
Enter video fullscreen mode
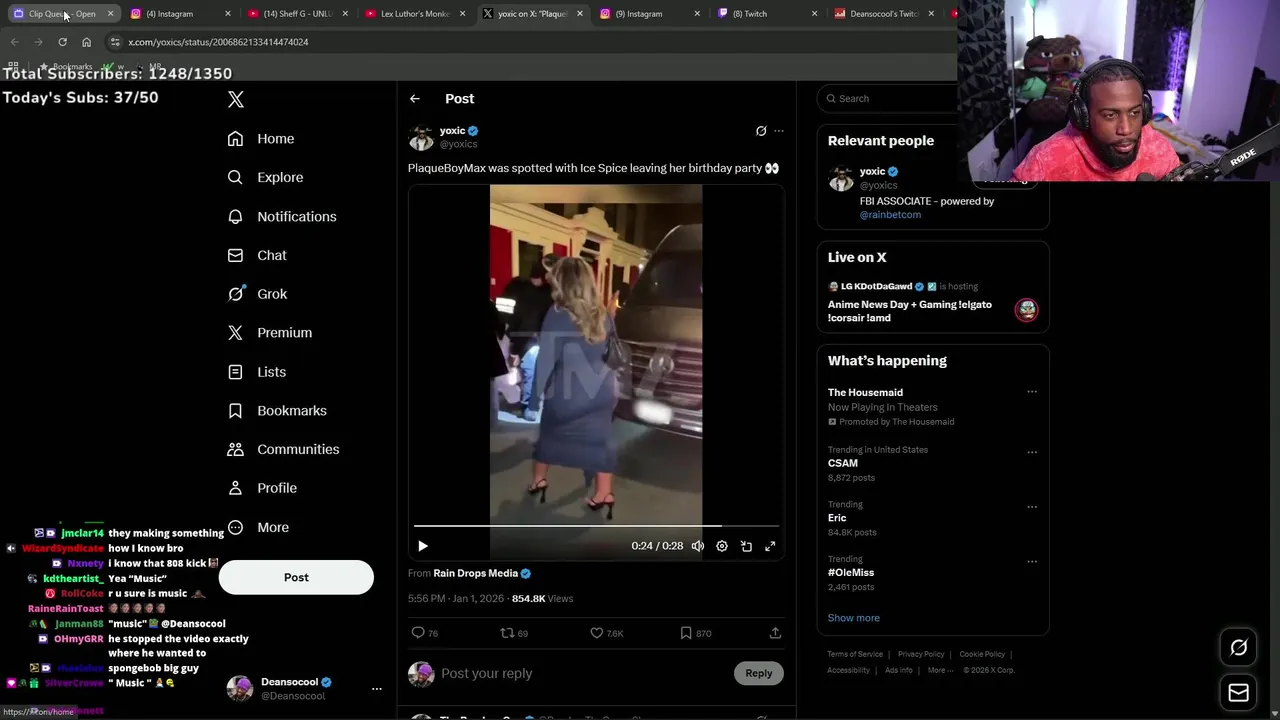[770, 546]
